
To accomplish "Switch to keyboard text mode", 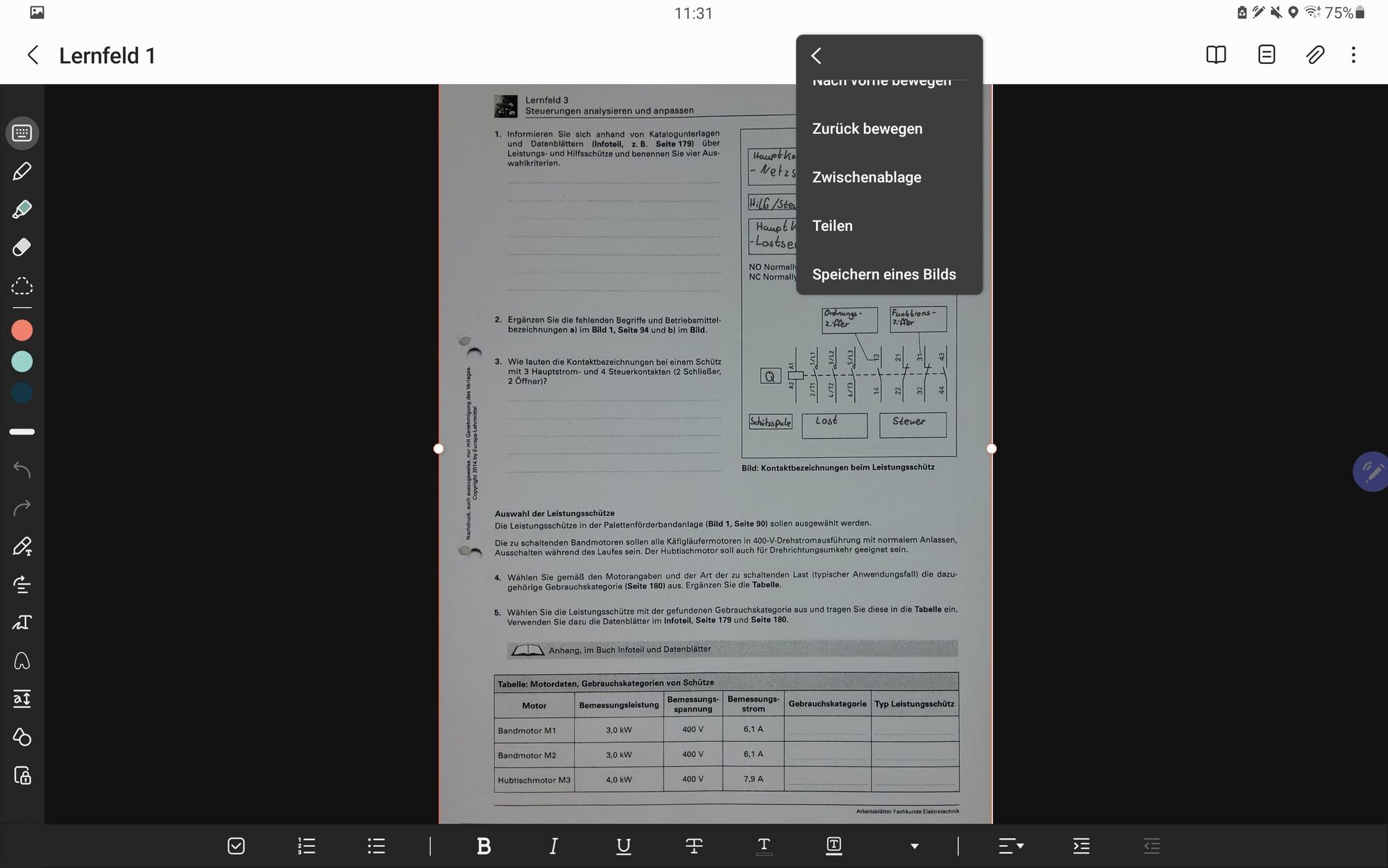I will tap(22, 133).
